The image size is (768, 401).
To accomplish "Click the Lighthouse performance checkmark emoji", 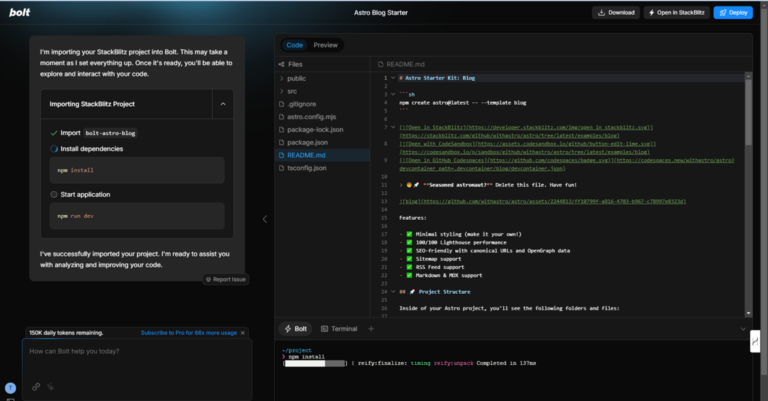I will [x=409, y=242].
